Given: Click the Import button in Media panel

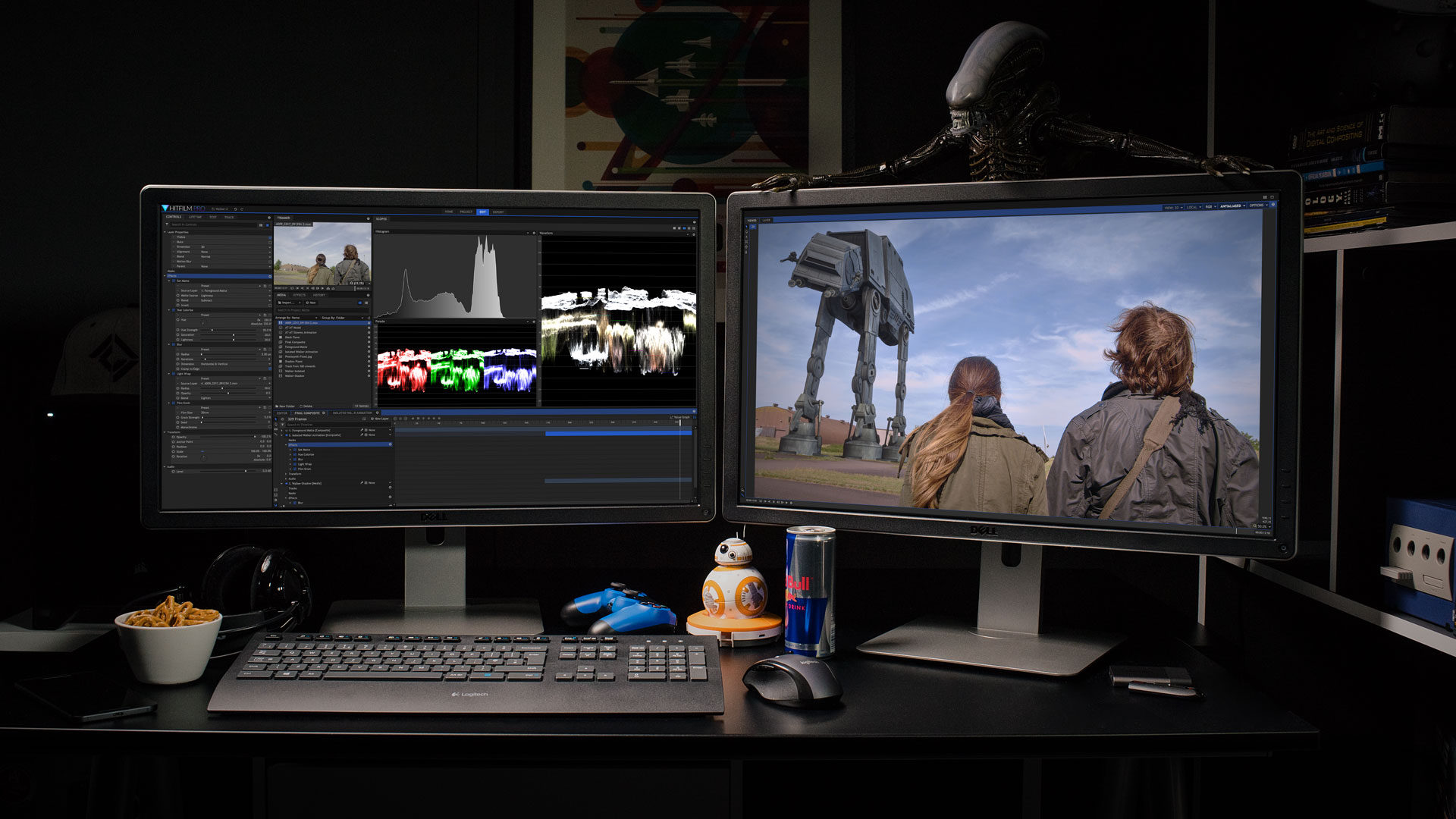Looking at the screenshot, I should click(289, 303).
